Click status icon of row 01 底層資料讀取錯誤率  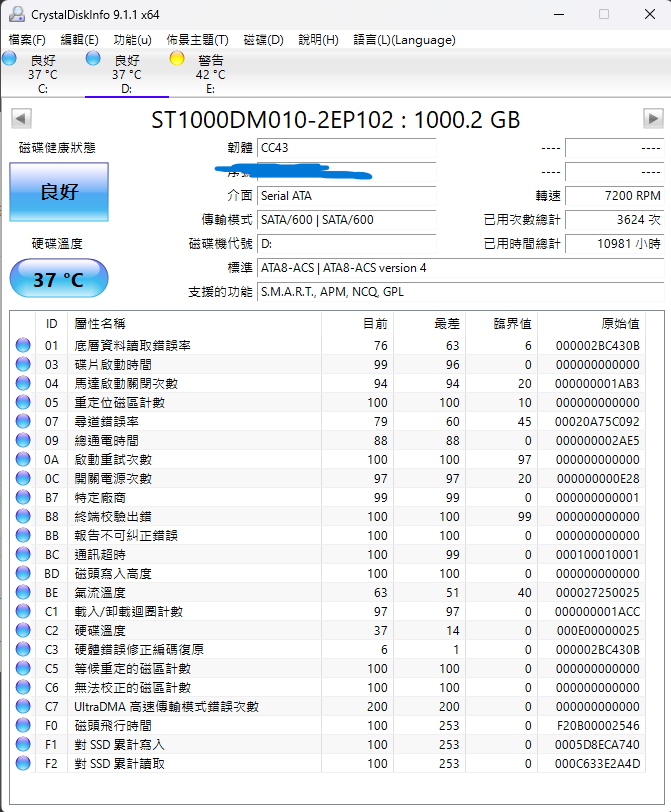coord(23,345)
